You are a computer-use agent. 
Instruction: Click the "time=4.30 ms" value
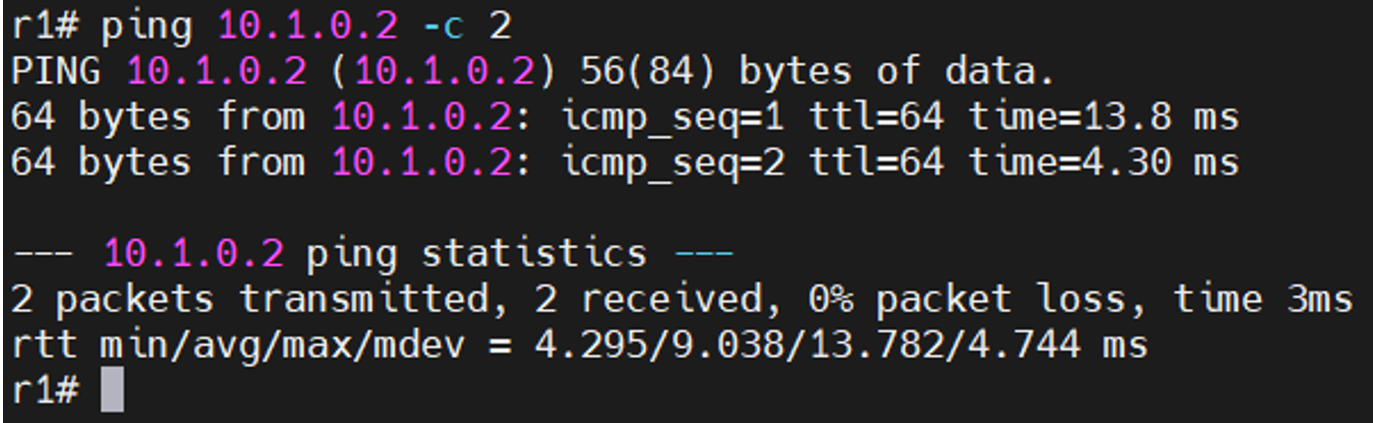pyautogui.click(x=1103, y=163)
